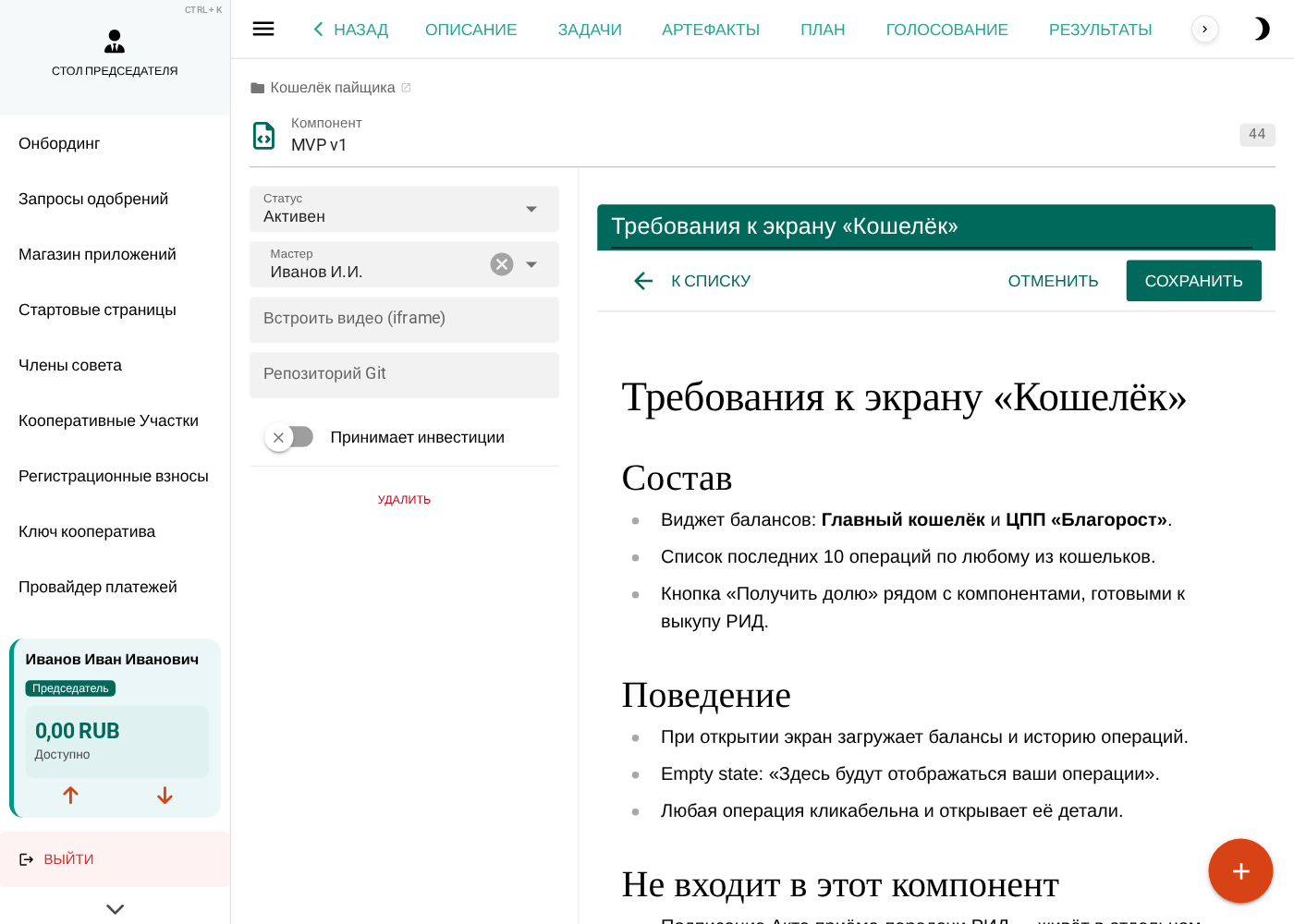Click heading Не входит в этот компонент

pos(840,884)
